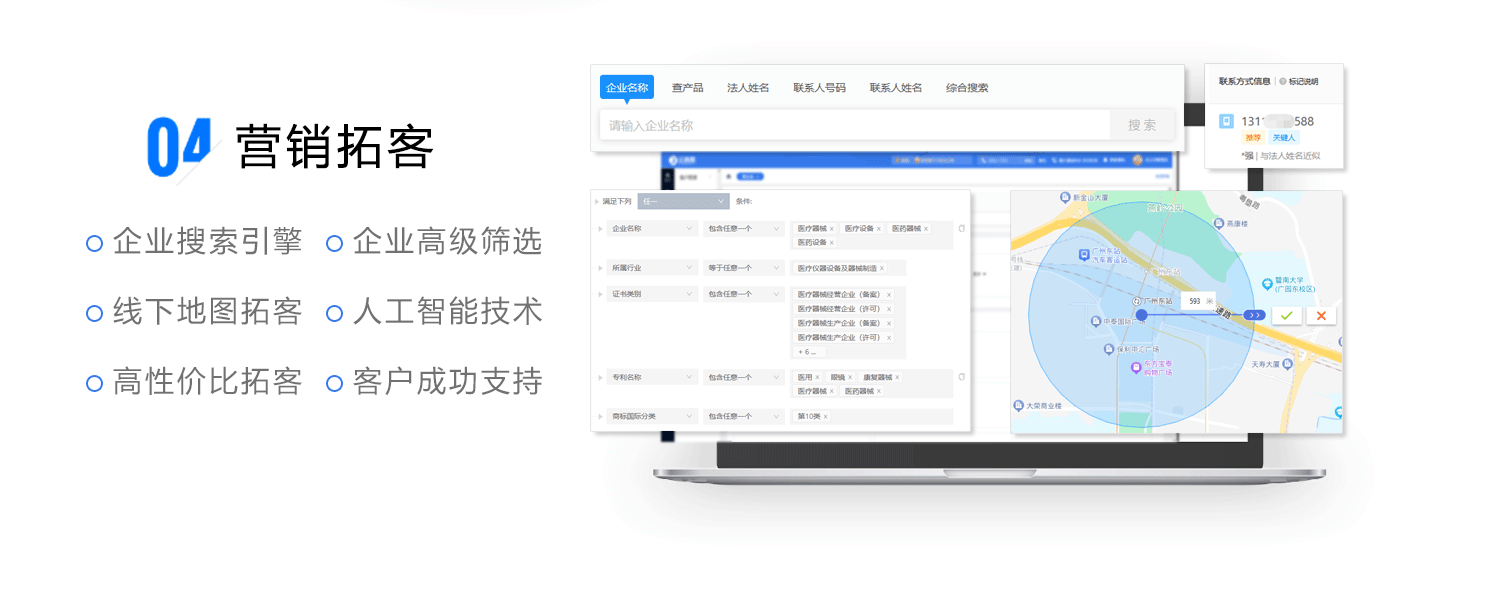Click the 东方宝泰购物广场 map marker

click(1135, 368)
